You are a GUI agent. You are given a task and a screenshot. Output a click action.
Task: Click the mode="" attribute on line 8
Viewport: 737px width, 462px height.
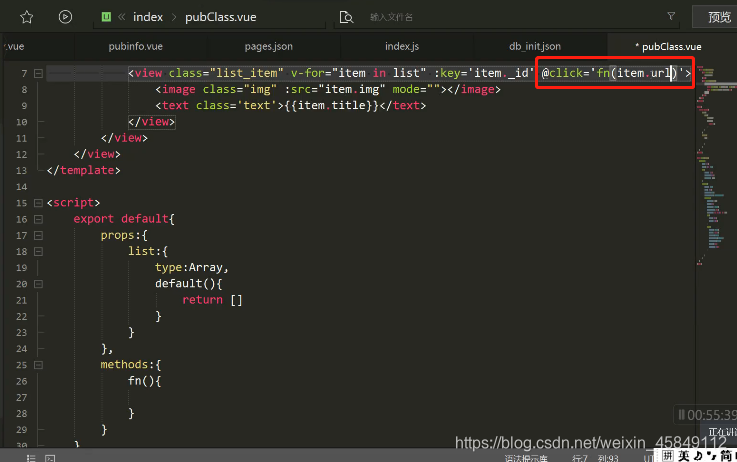(416, 89)
